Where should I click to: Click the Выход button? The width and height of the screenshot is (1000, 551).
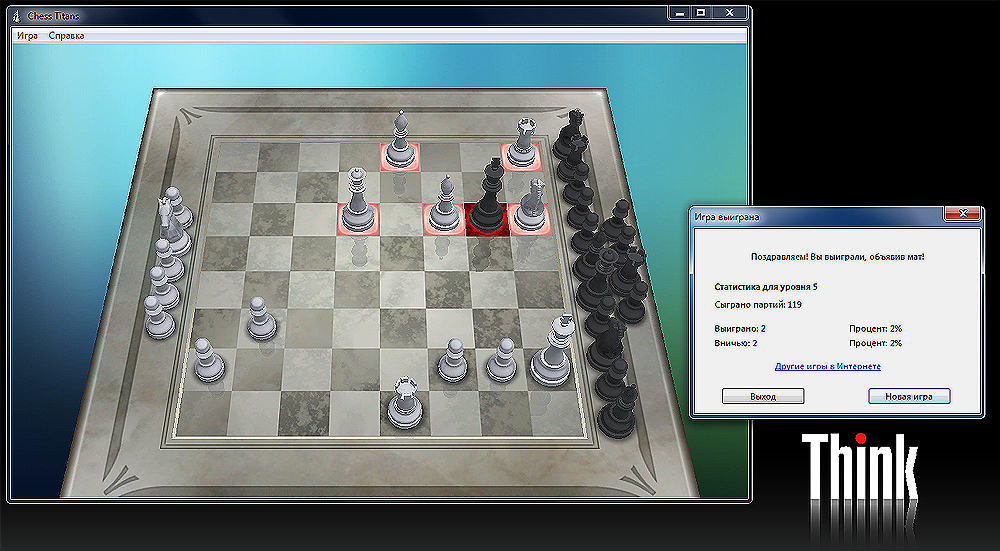[763, 396]
